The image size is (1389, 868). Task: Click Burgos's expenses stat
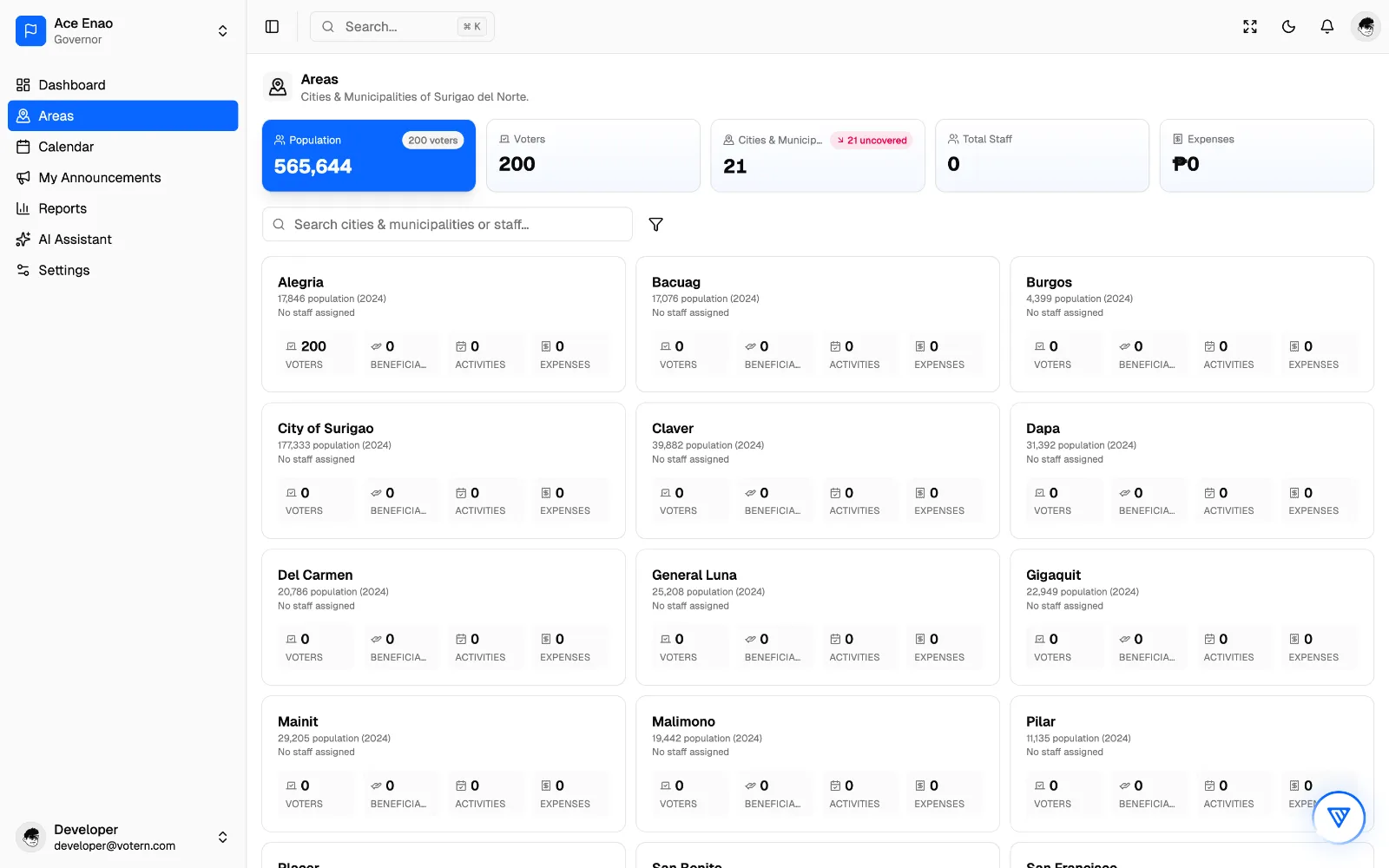(x=1320, y=354)
